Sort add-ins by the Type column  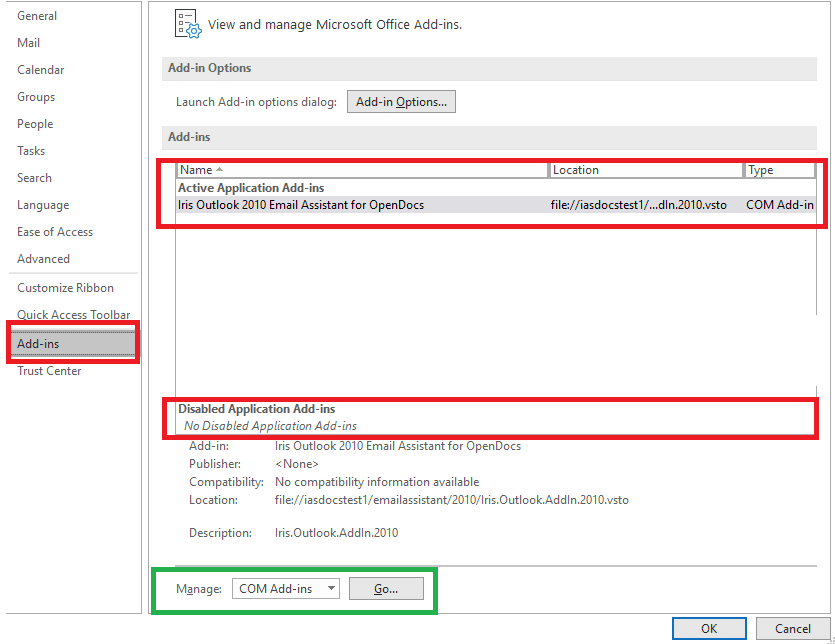click(x=763, y=169)
